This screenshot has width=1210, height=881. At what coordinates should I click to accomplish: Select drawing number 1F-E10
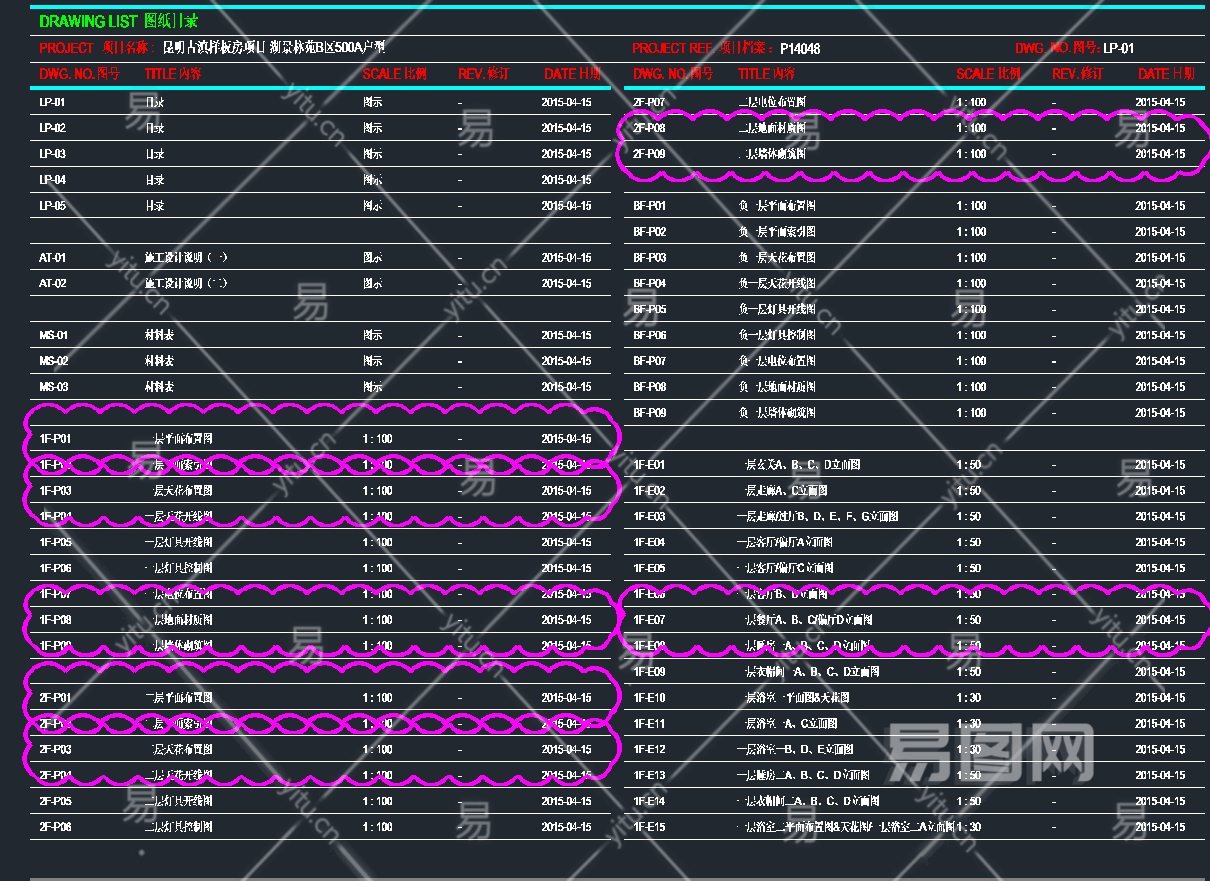click(x=649, y=698)
